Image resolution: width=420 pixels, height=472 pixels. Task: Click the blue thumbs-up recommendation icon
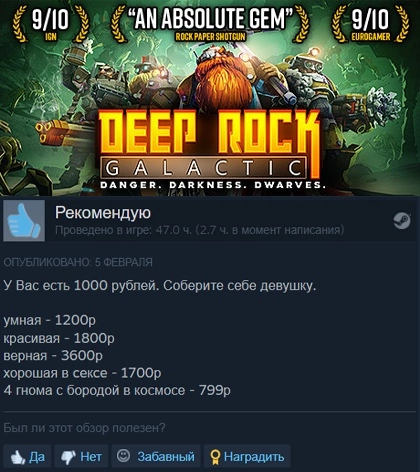pyautogui.click(x=24, y=221)
